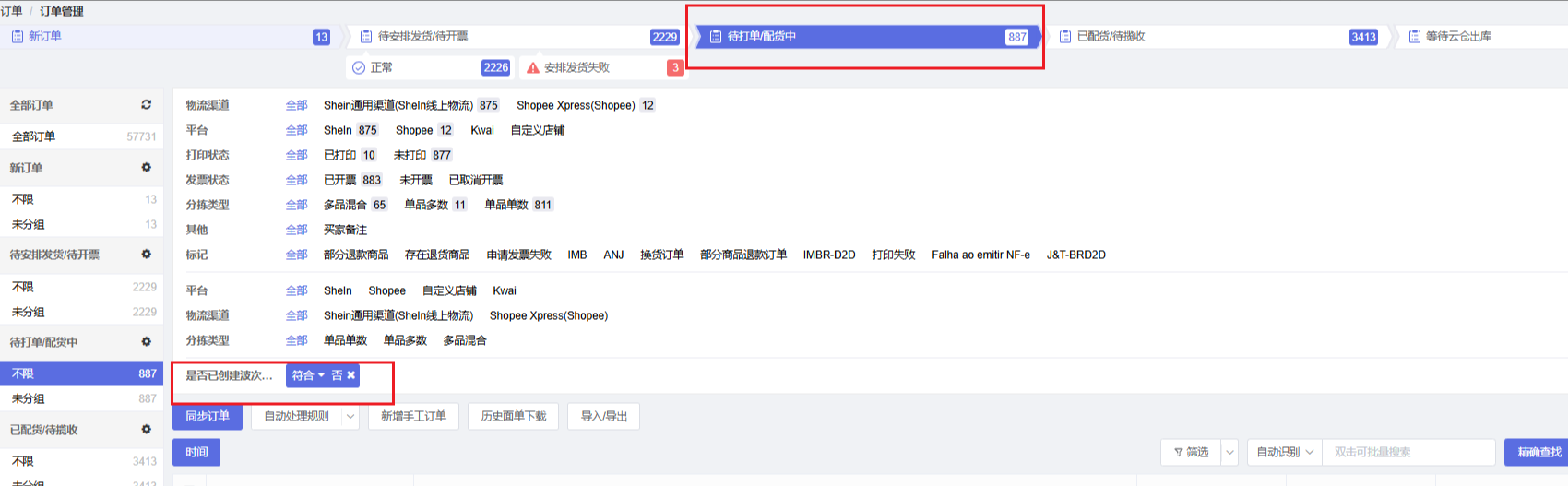This screenshot has width=1568, height=486.
Task: Select Kwai in the lower 平台 row
Action: click(505, 290)
